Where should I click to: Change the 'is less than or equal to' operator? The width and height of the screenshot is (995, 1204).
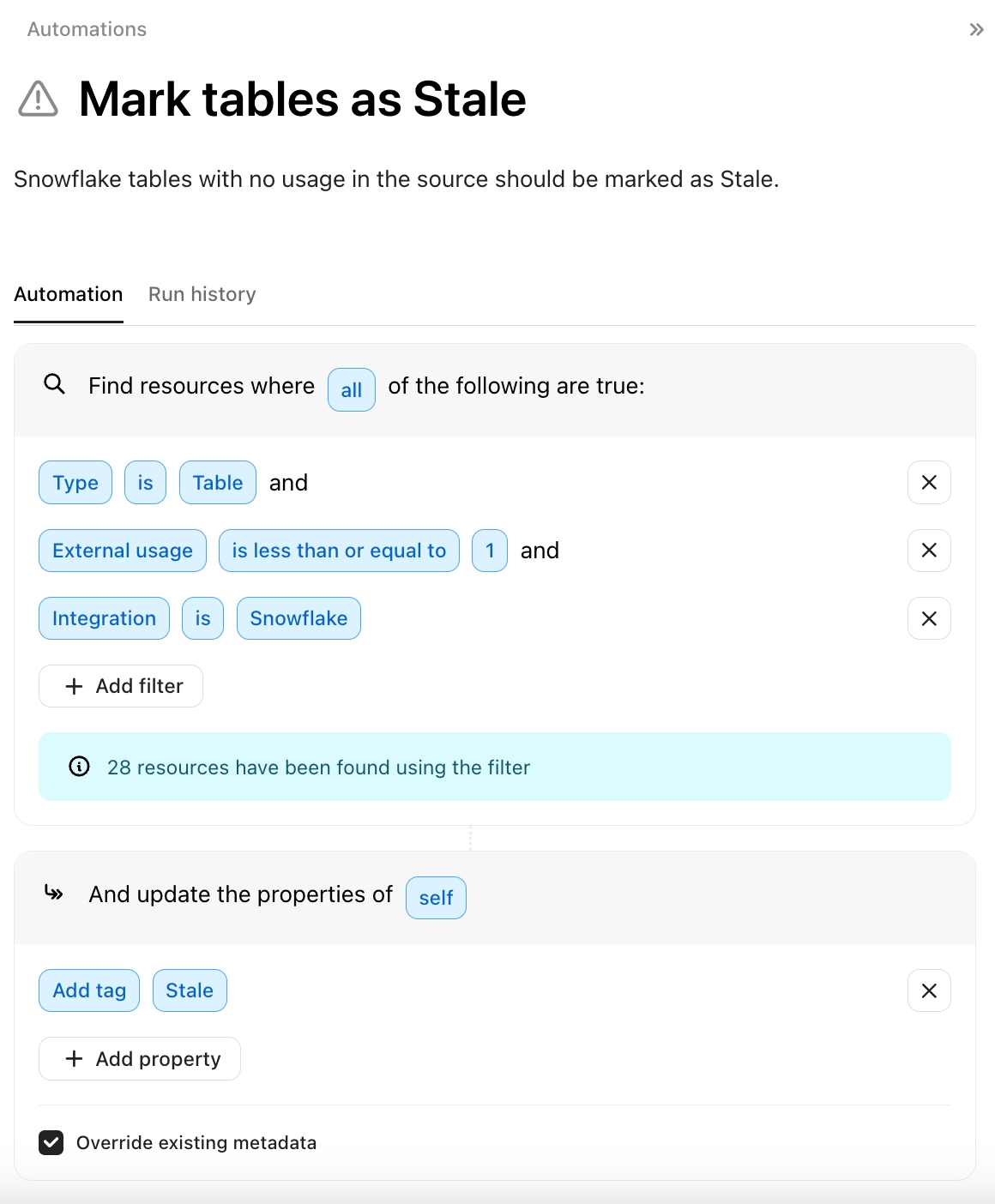coord(339,551)
